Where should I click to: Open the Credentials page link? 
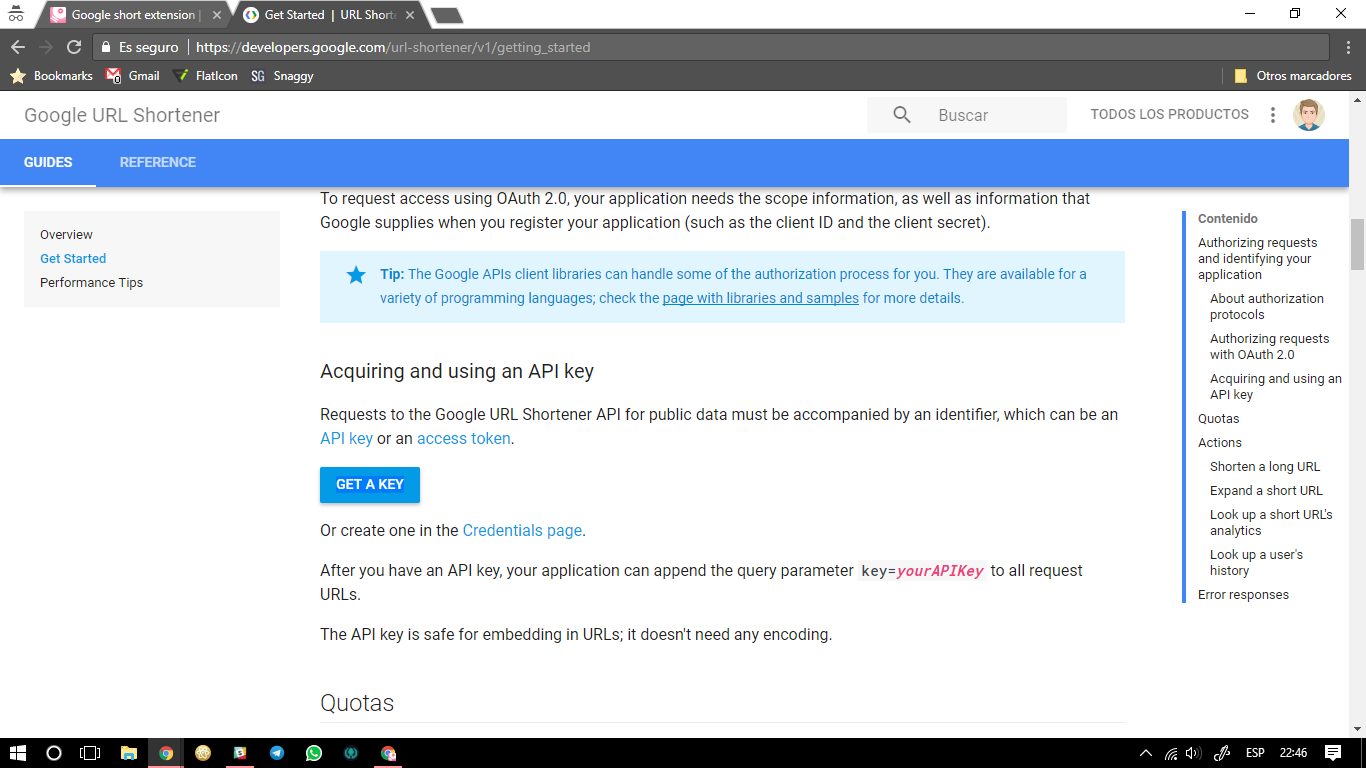click(x=522, y=531)
